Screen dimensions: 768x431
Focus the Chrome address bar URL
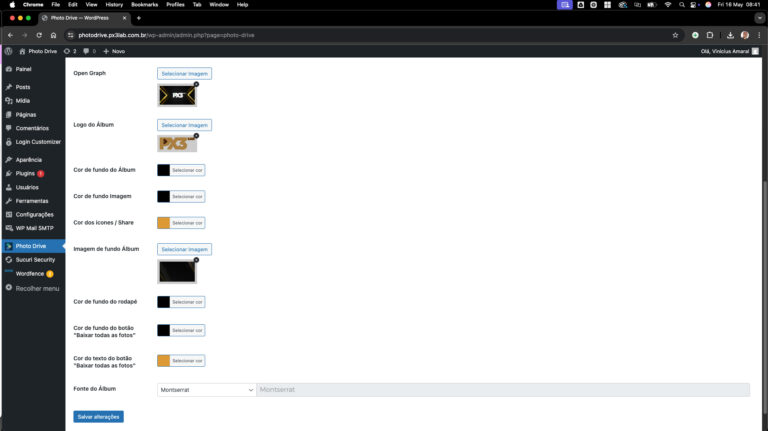pos(166,35)
